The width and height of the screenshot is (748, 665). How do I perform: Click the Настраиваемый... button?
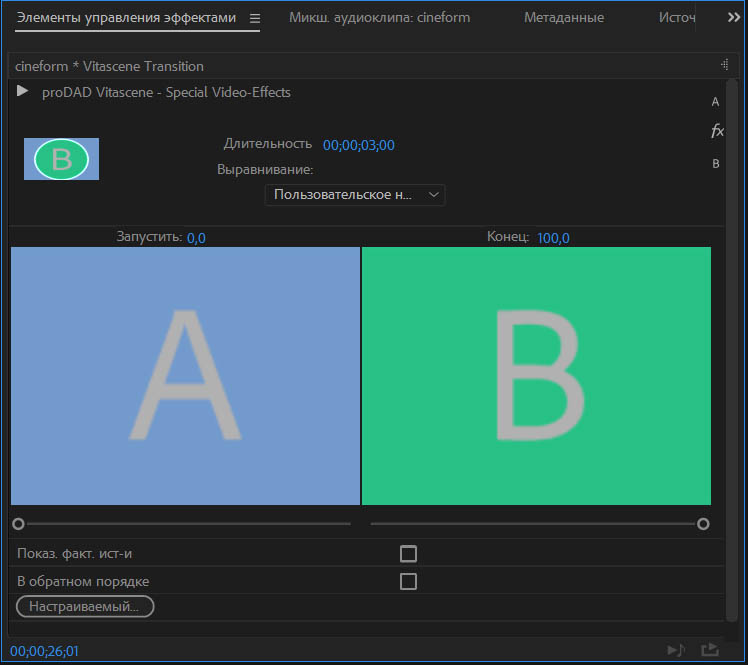coord(85,606)
